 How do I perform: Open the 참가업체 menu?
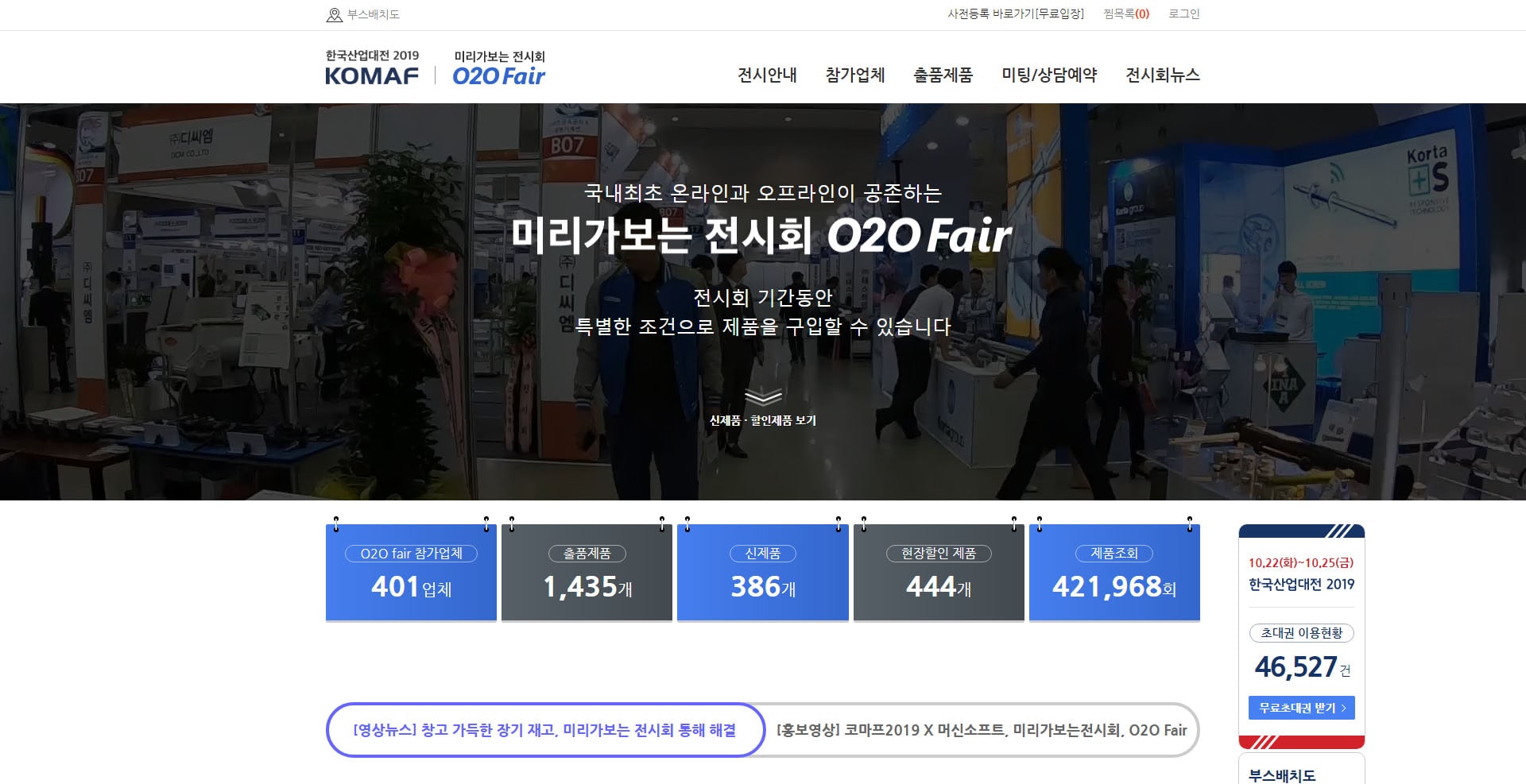tap(855, 75)
